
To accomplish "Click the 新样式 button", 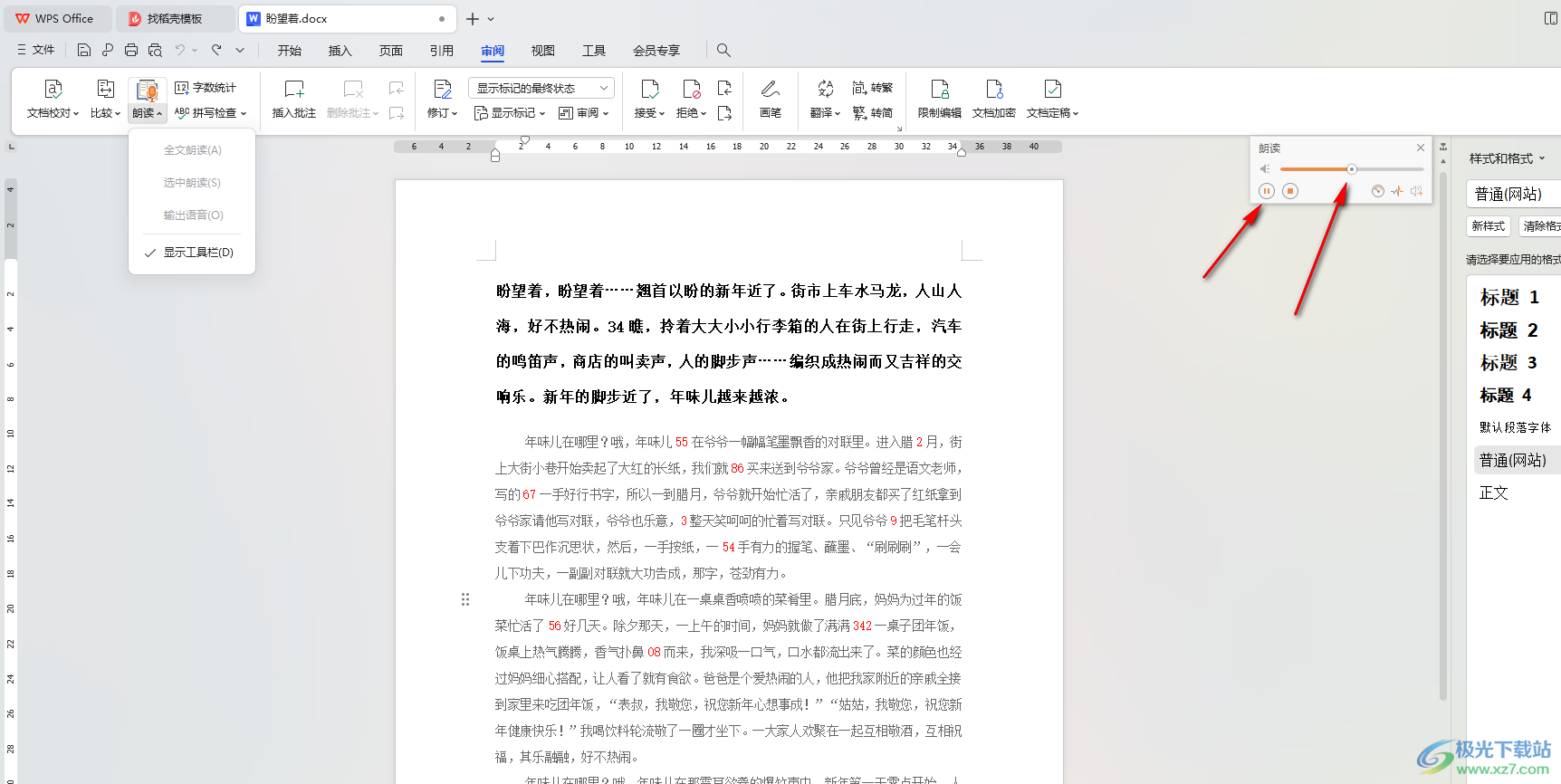I will (1489, 226).
